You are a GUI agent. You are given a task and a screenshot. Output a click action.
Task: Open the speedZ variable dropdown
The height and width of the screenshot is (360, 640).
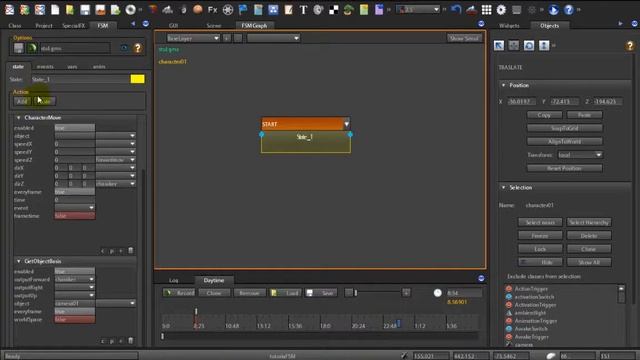tap(116, 160)
